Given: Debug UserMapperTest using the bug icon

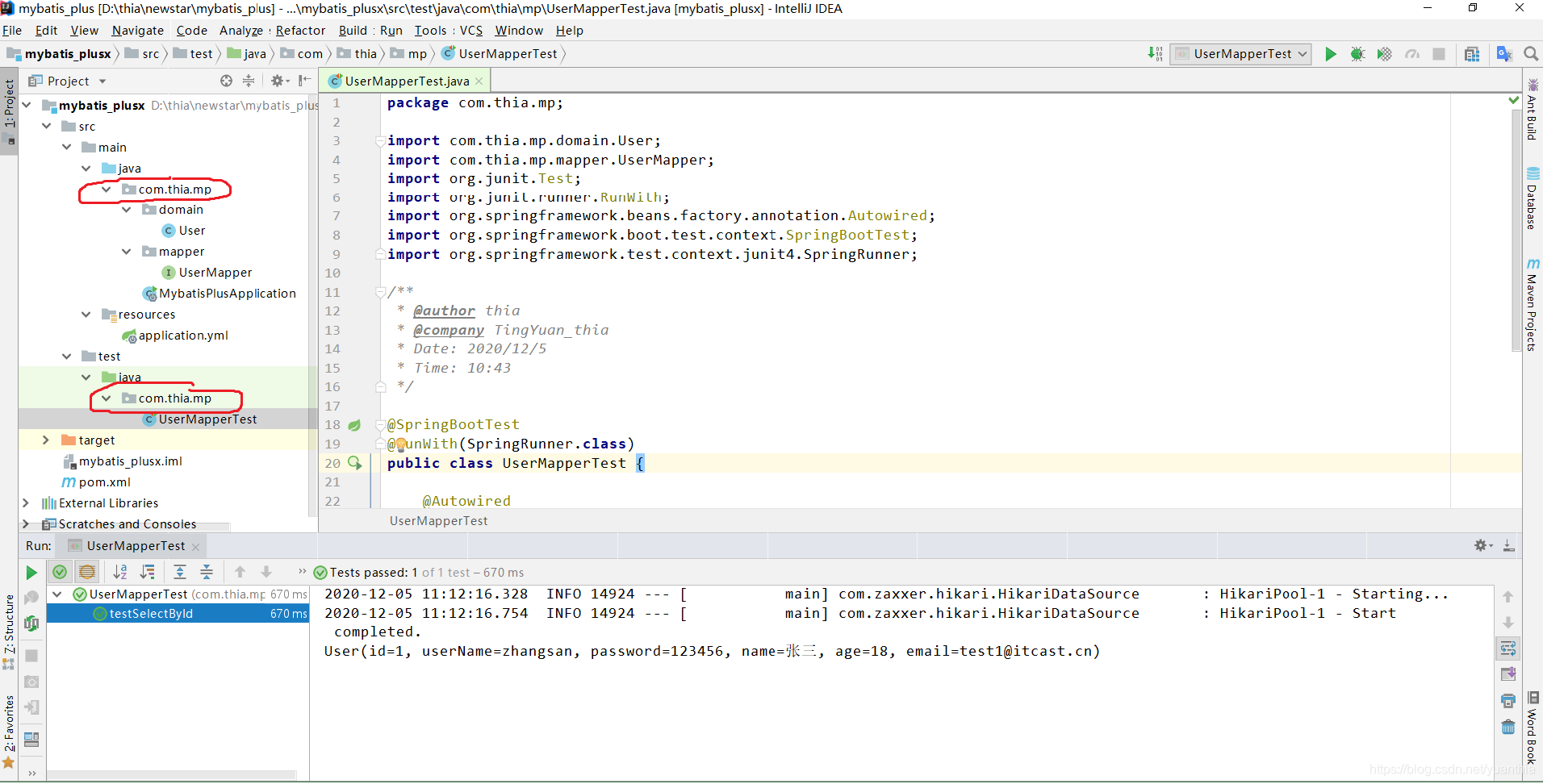Looking at the screenshot, I should 1357,54.
